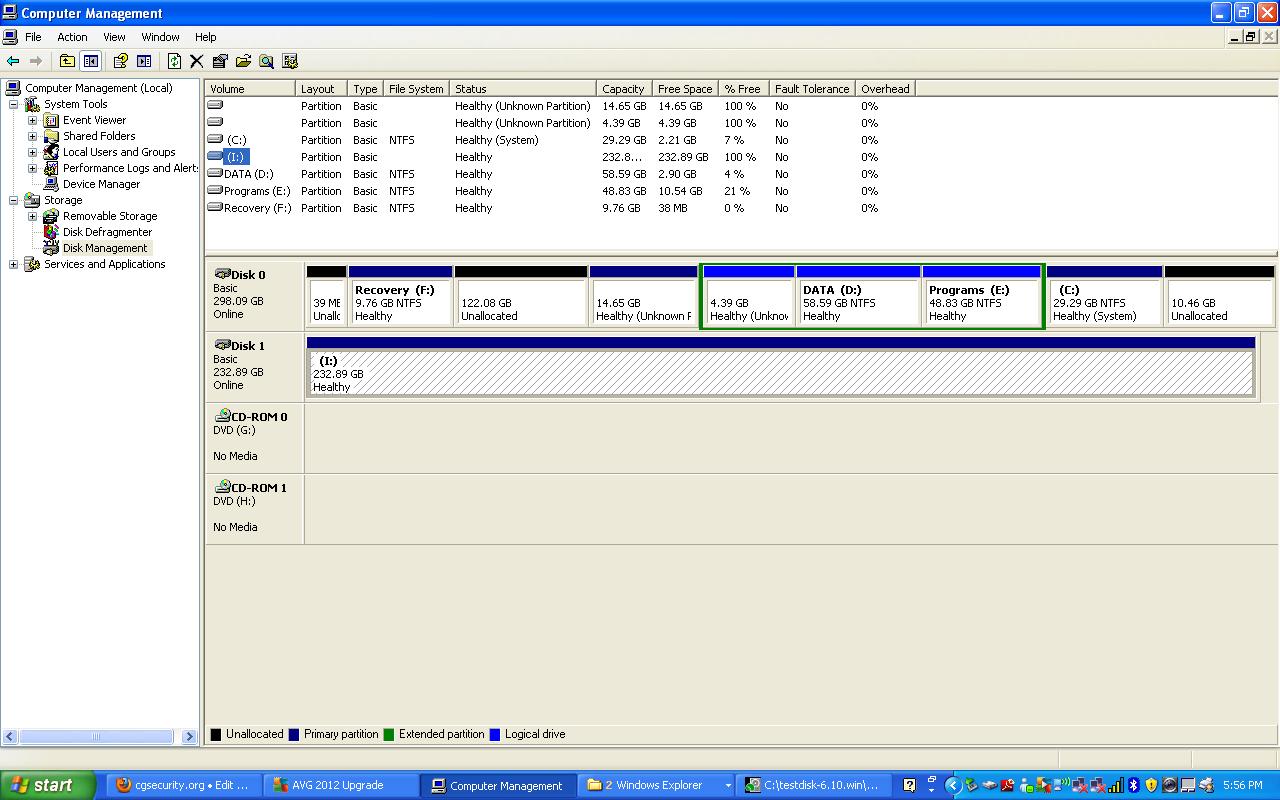Sort by the Fault Tolerance column header
The width and height of the screenshot is (1280, 800).
pyautogui.click(x=812, y=89)
